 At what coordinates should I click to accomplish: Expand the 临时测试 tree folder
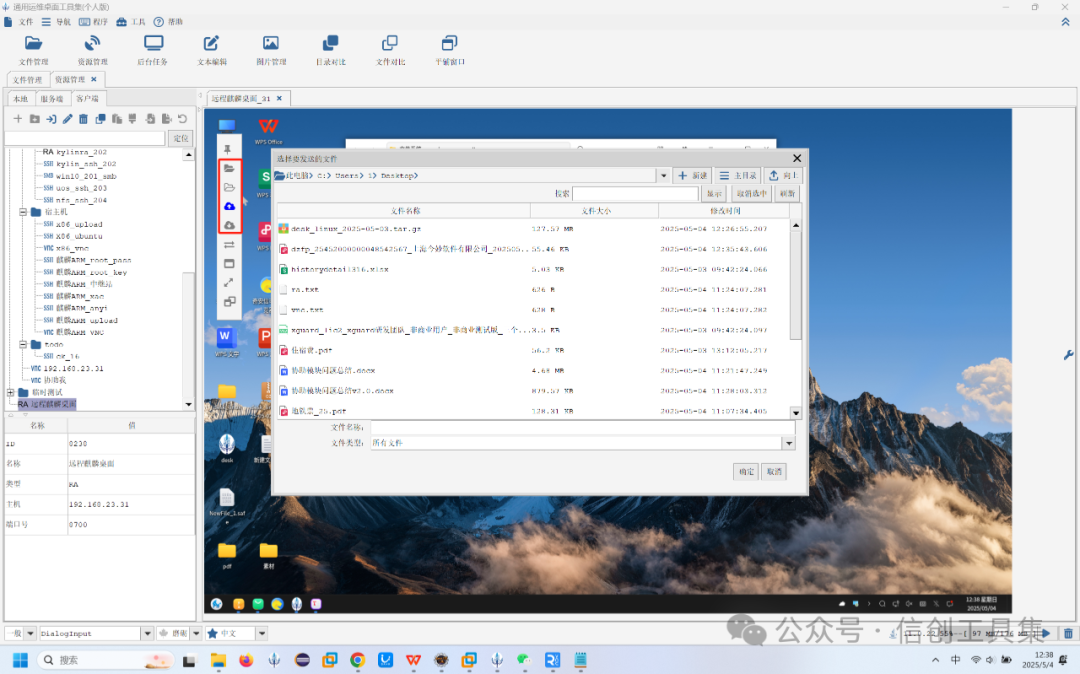coord(10,392)
